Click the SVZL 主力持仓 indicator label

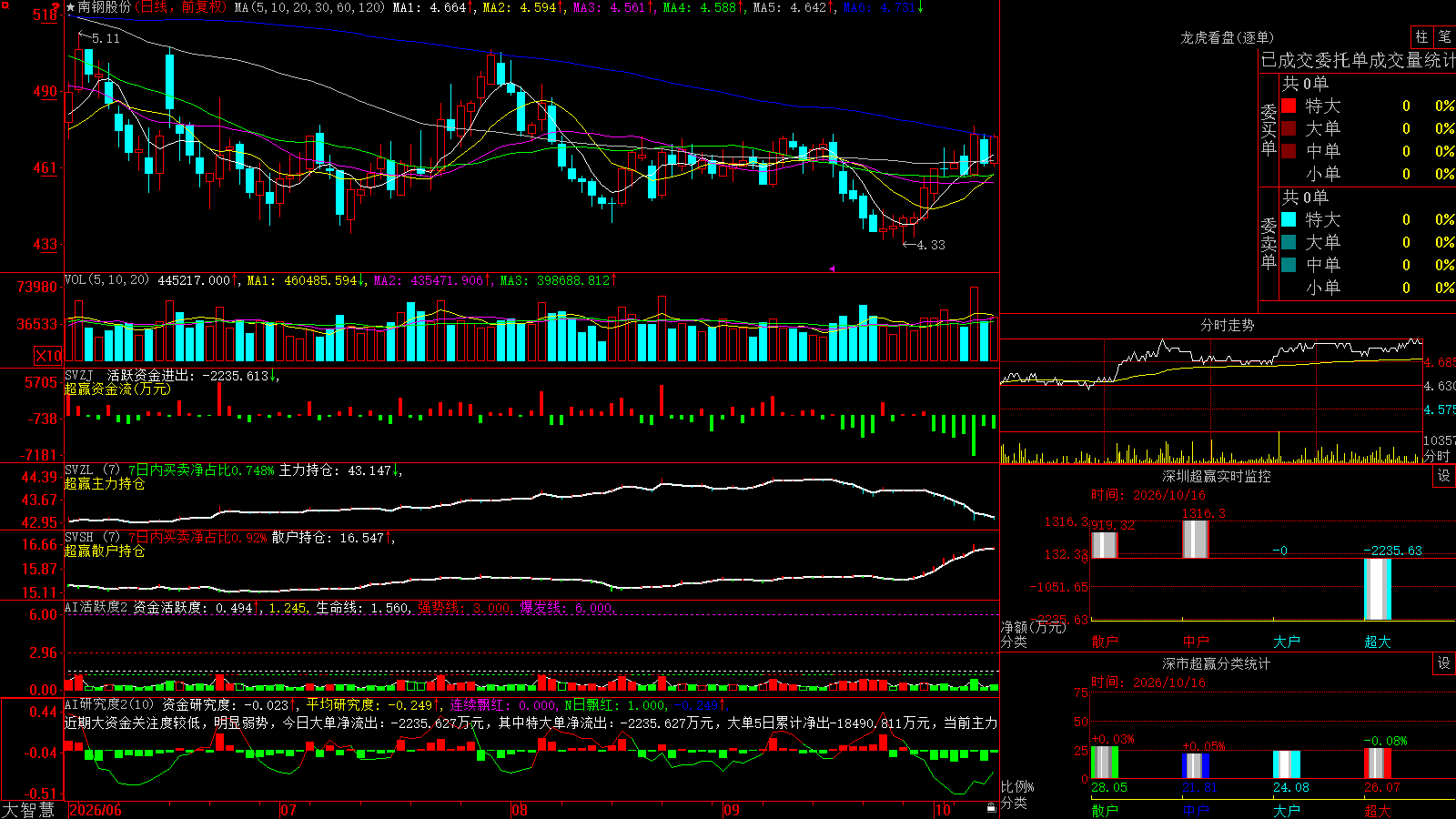233,470
